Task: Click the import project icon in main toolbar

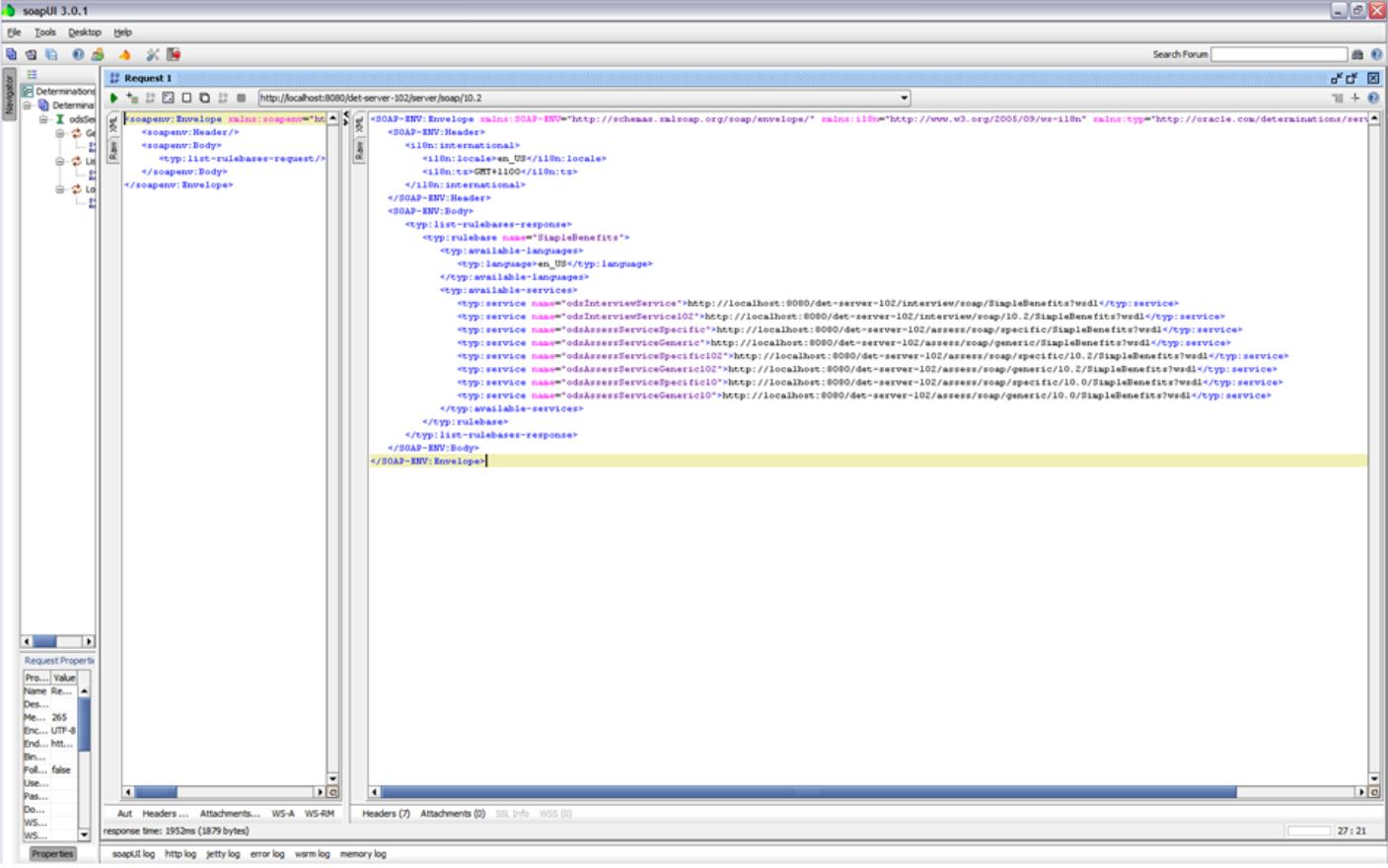Action: pos(32,55)
